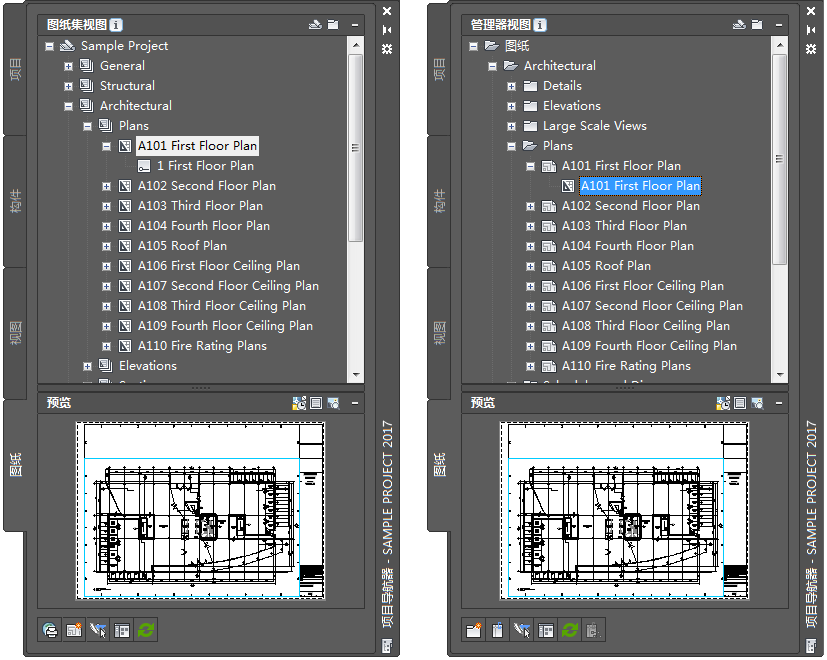Click the green refresh icon in the 管理器视图 panel's bottom toolbar

[x=570, y=630]
